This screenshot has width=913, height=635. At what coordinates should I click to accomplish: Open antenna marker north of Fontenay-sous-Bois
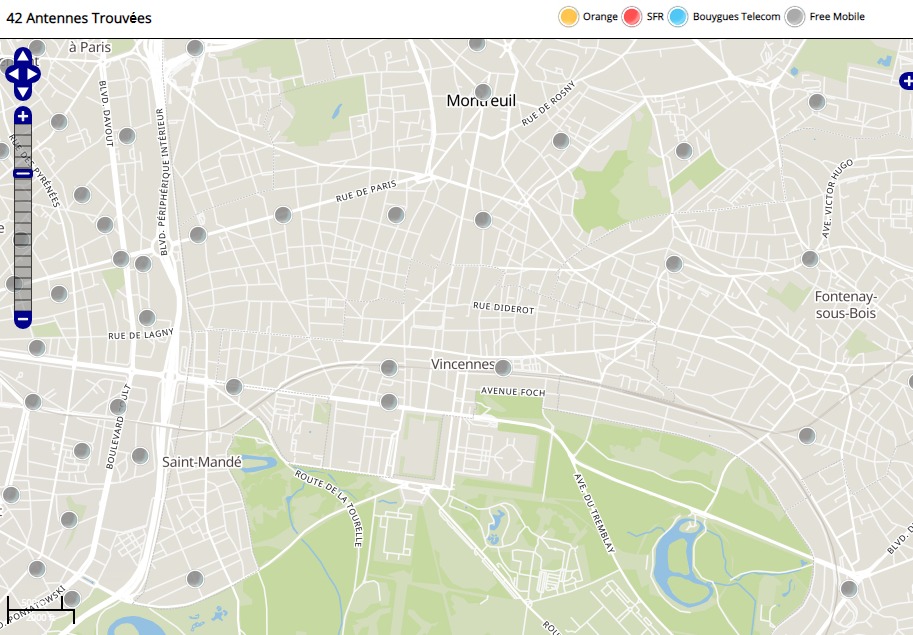pyautogui.click(x=810, y=259)
